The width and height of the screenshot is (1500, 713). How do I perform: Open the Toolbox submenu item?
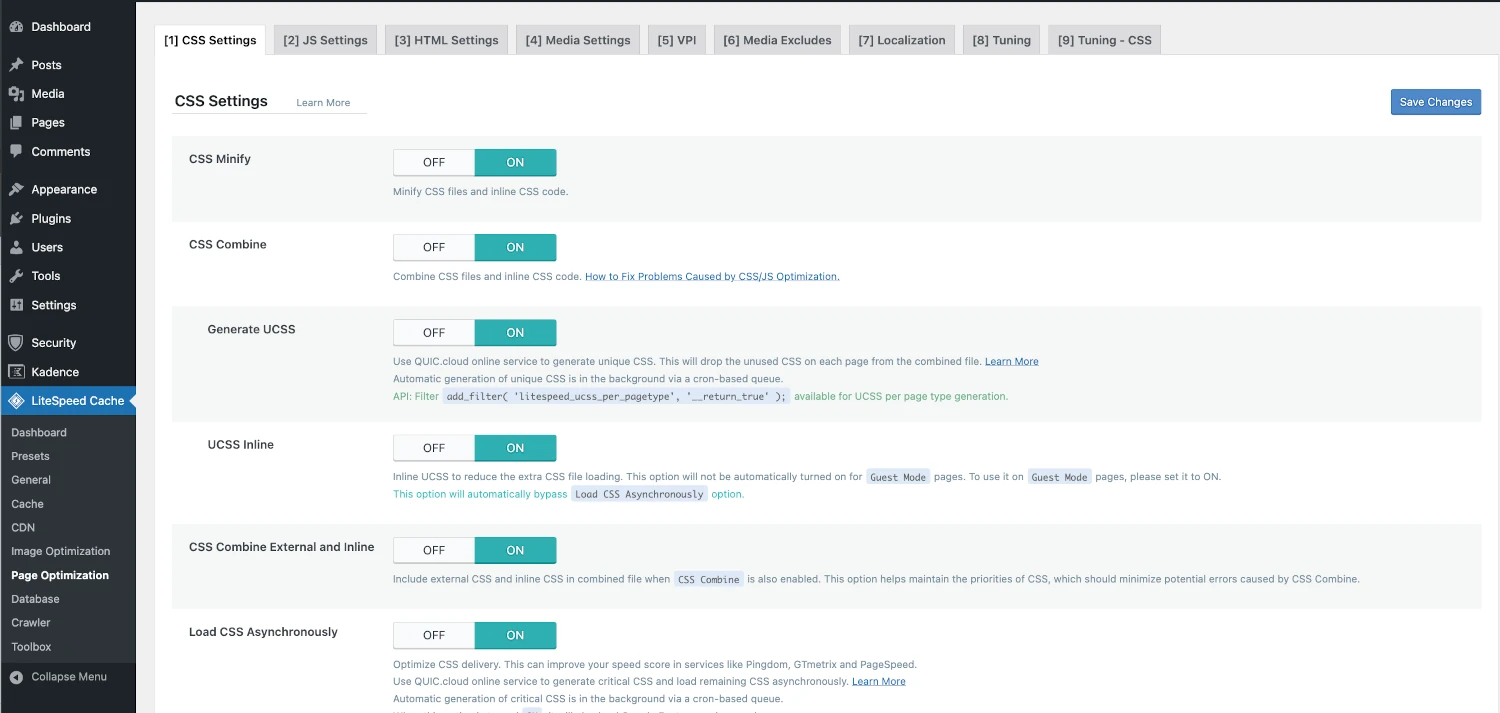pos(31,647)
